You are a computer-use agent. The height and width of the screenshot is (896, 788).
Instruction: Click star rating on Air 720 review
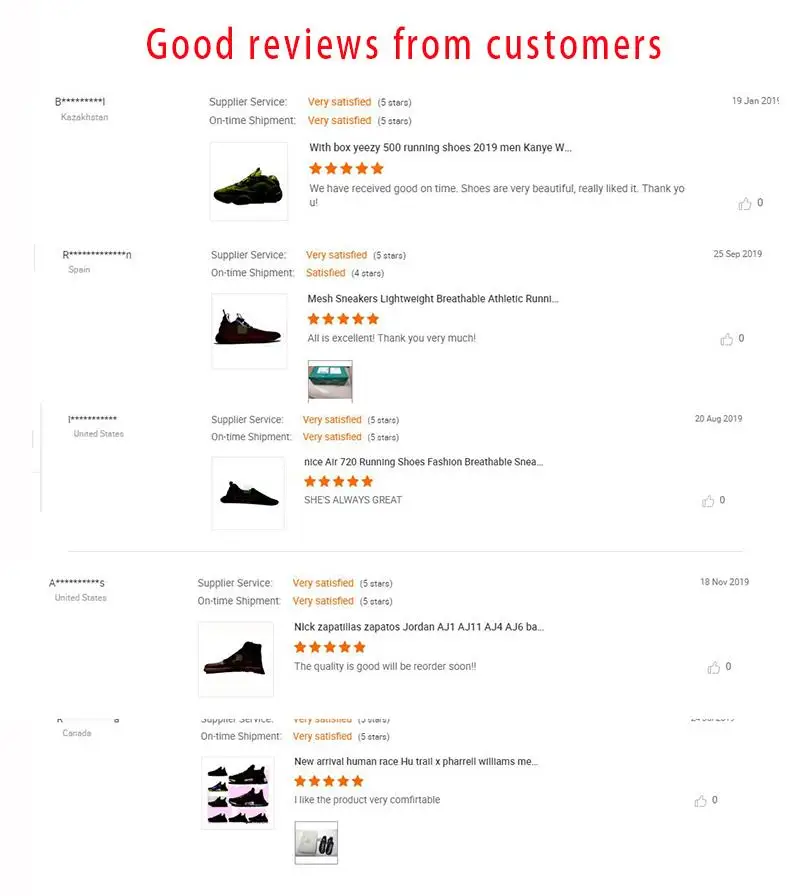coord(338,481)
